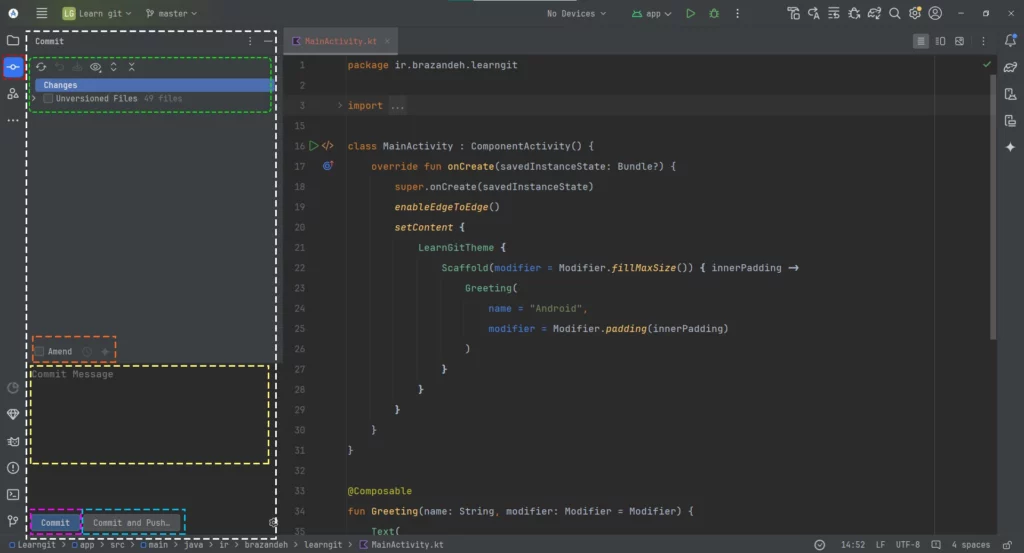Open master branch dropdown
The height and width of the screenshot is (553, 1024).
[x=171, y=13]
